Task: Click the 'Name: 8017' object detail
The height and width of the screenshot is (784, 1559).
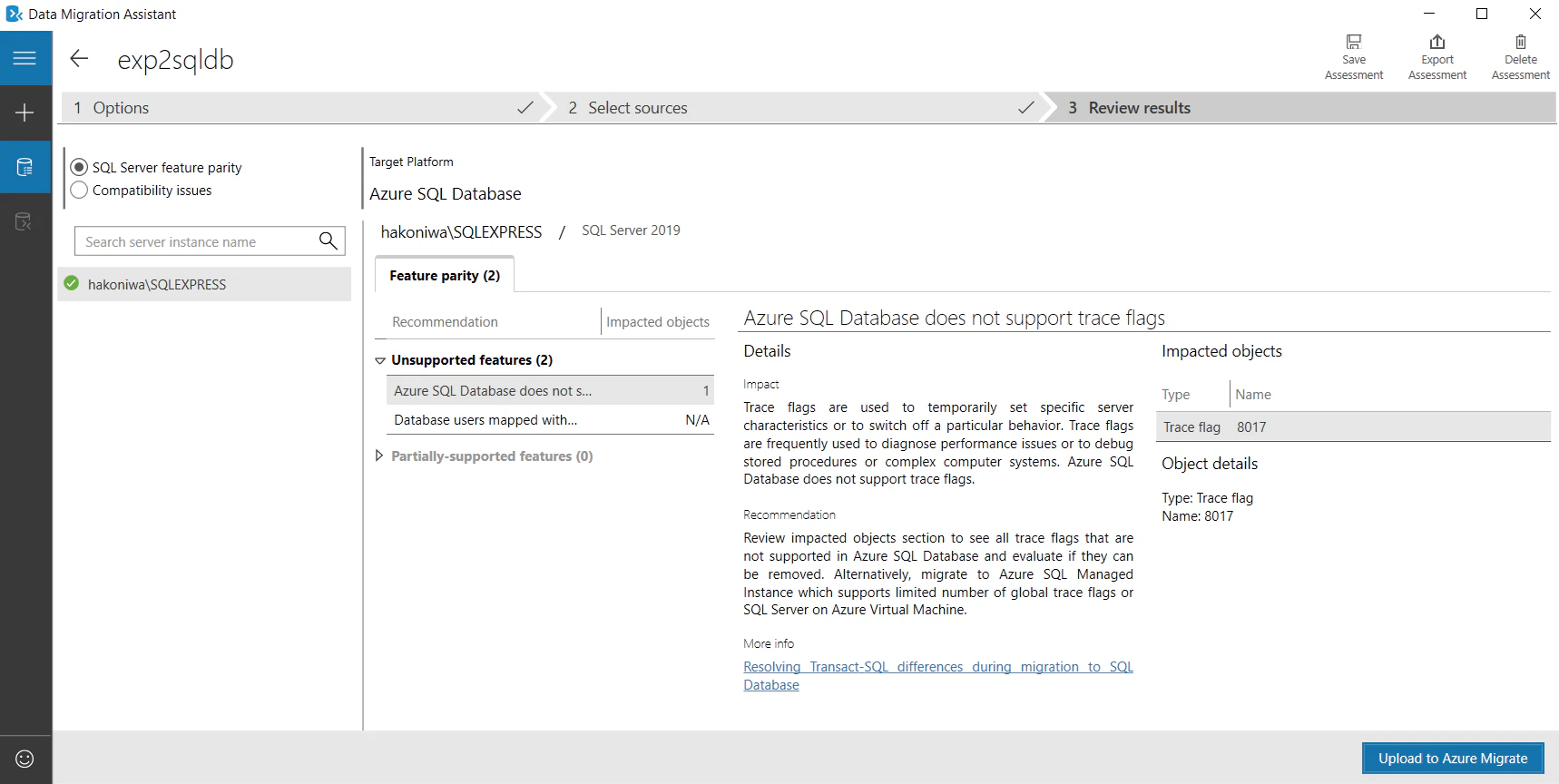Action: pyautogui.click(x=1198, y=516)
